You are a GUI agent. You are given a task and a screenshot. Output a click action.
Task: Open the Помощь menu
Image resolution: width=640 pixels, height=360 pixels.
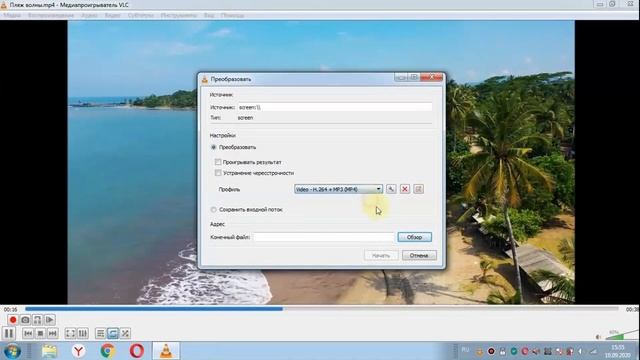coord(232,16)
